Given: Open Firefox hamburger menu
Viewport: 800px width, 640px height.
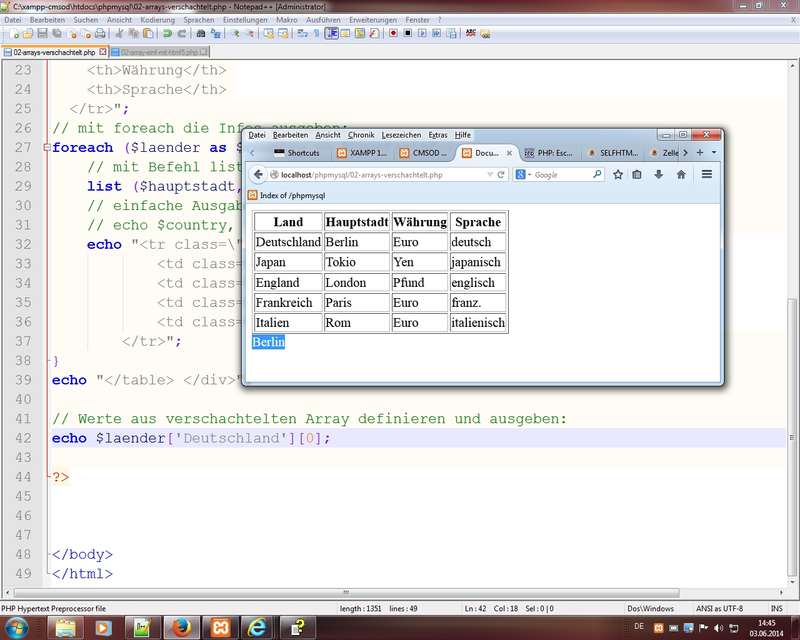Looking at the screenshot, I should [706, 174].
